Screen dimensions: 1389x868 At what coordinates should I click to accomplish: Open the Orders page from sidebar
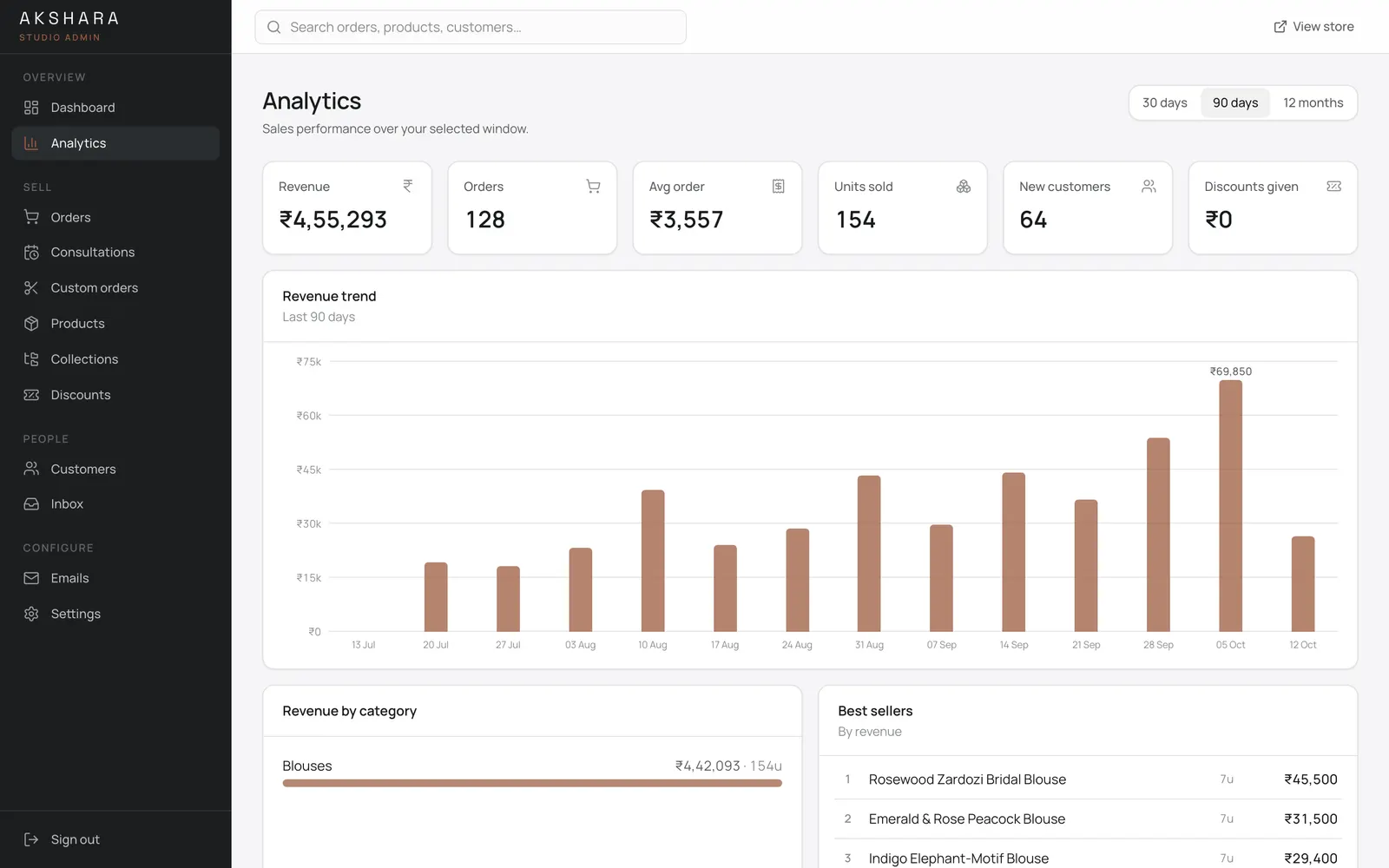click(x=115, y=217)
